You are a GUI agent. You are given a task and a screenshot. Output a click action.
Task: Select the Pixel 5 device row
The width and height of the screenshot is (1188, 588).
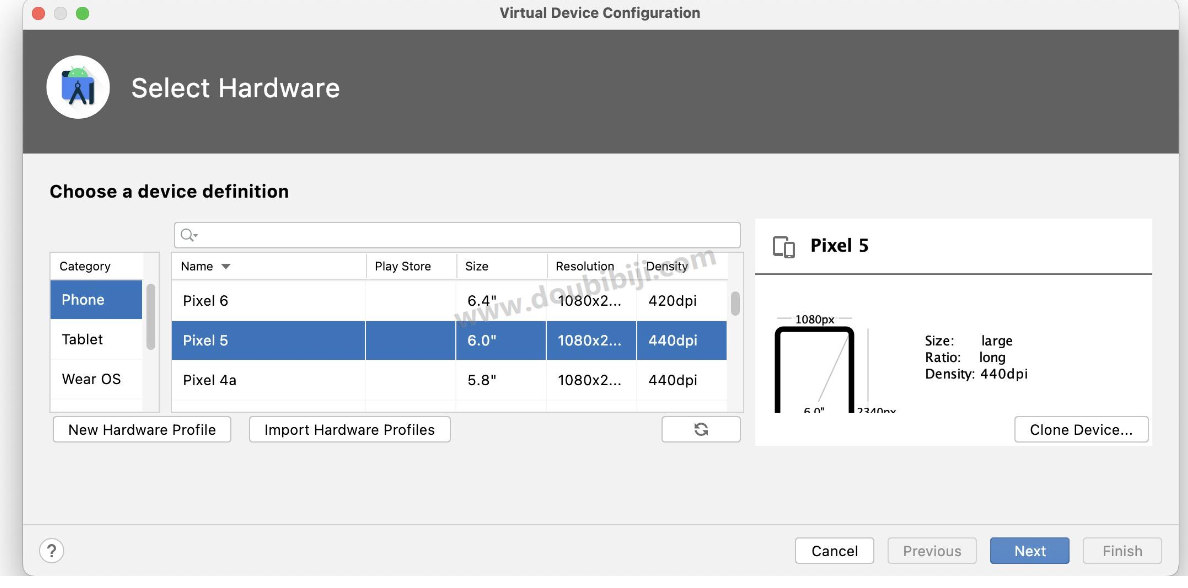click(x=449, y=340)
